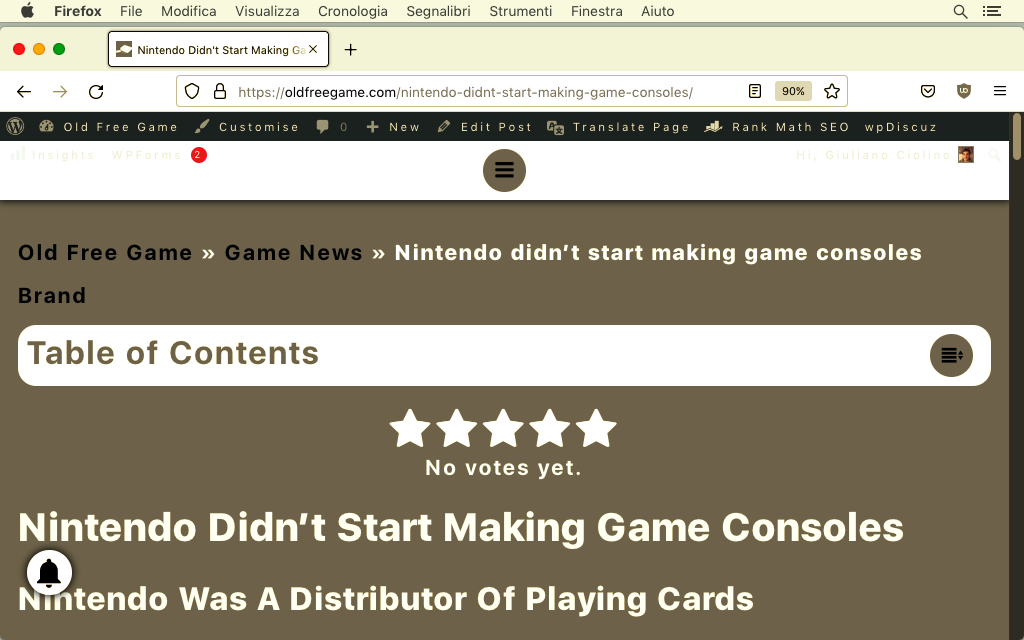Open Old Free Game dashboard link
The height and width of the screenshot is (640, 1024).
[108, 127]
